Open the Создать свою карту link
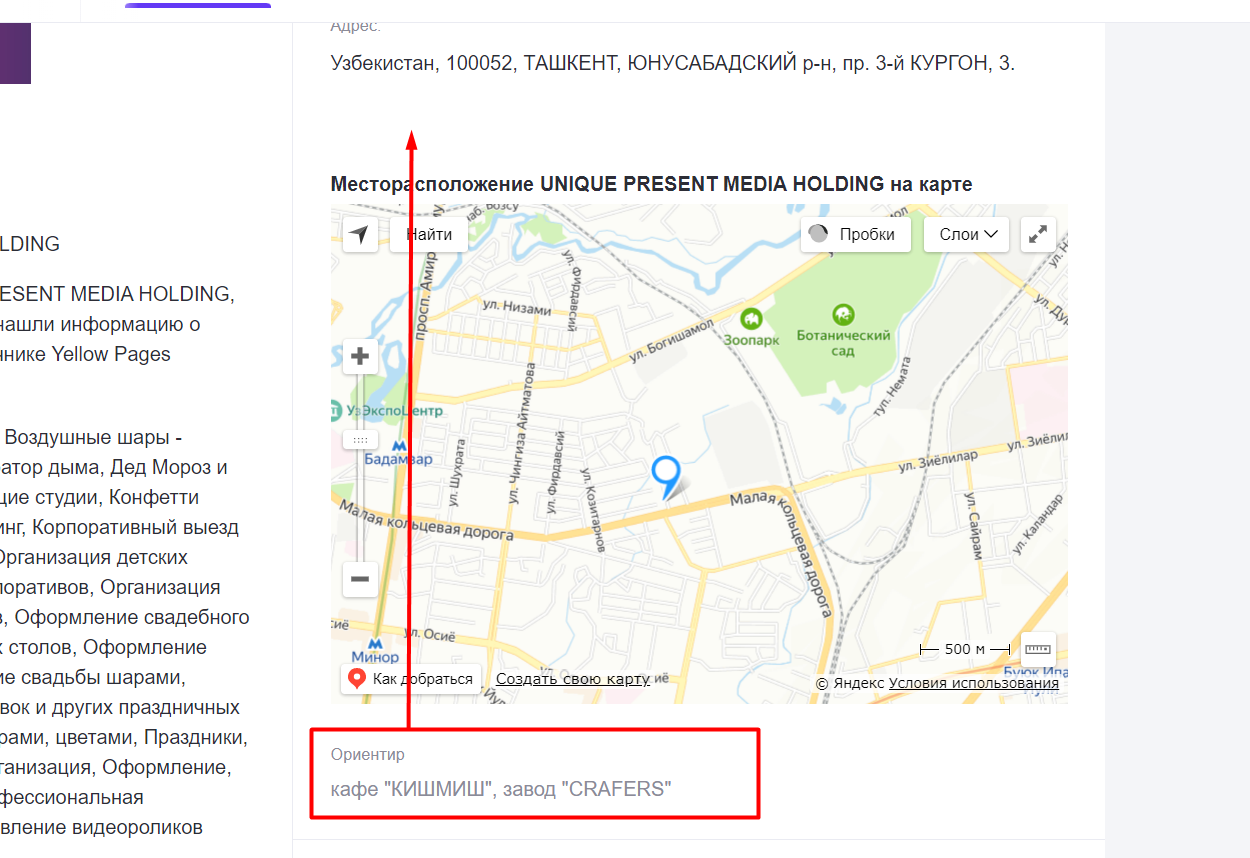1250x858 pixels. coord(573,679)
